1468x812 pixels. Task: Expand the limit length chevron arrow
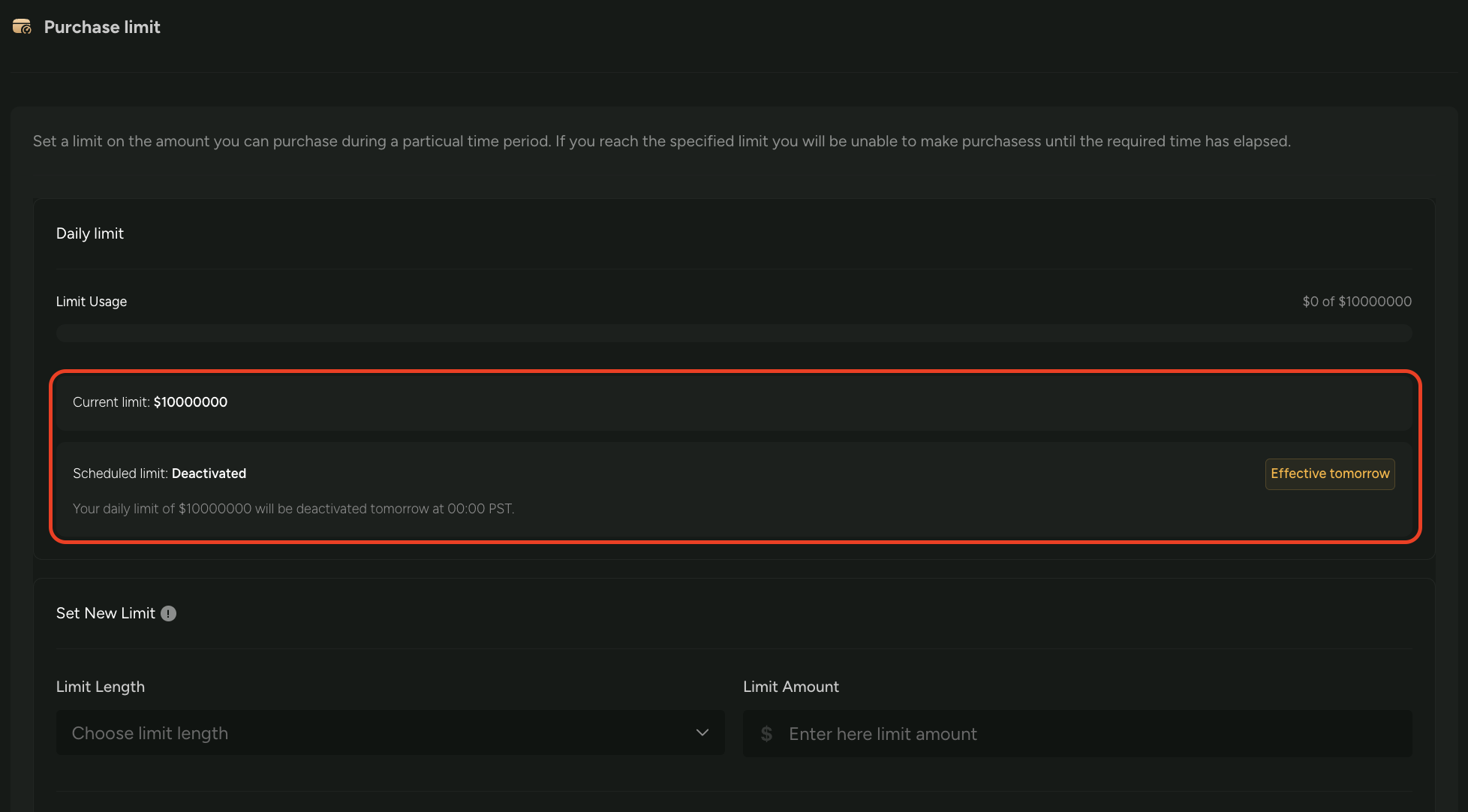(702, 732)
